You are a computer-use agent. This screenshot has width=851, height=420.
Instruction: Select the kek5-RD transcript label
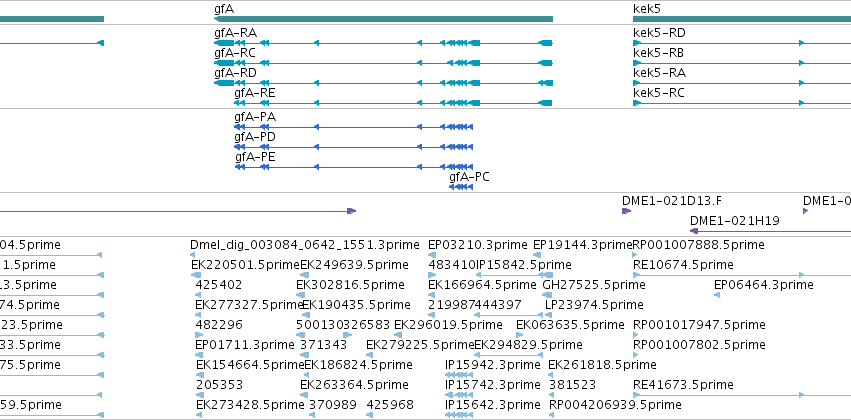pos(659,33)
